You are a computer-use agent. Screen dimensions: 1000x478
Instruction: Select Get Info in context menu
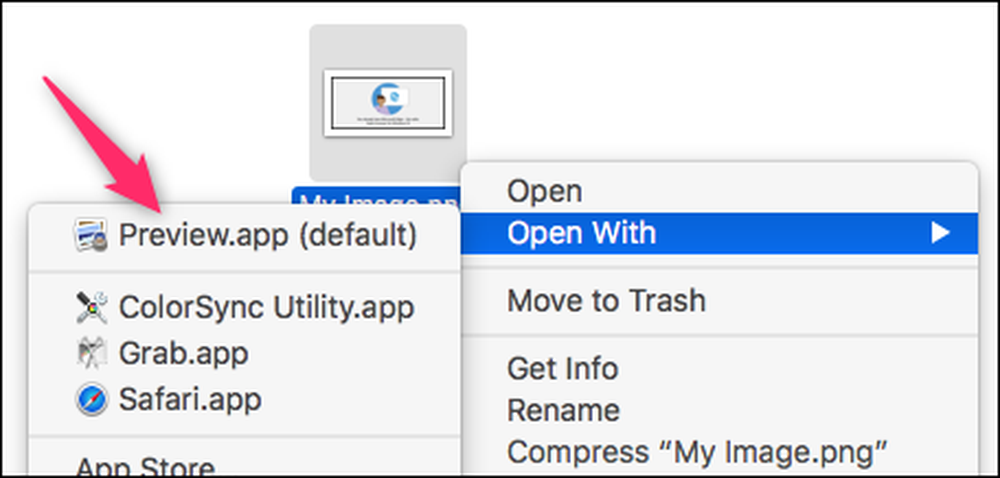click(x=562, y=368)
